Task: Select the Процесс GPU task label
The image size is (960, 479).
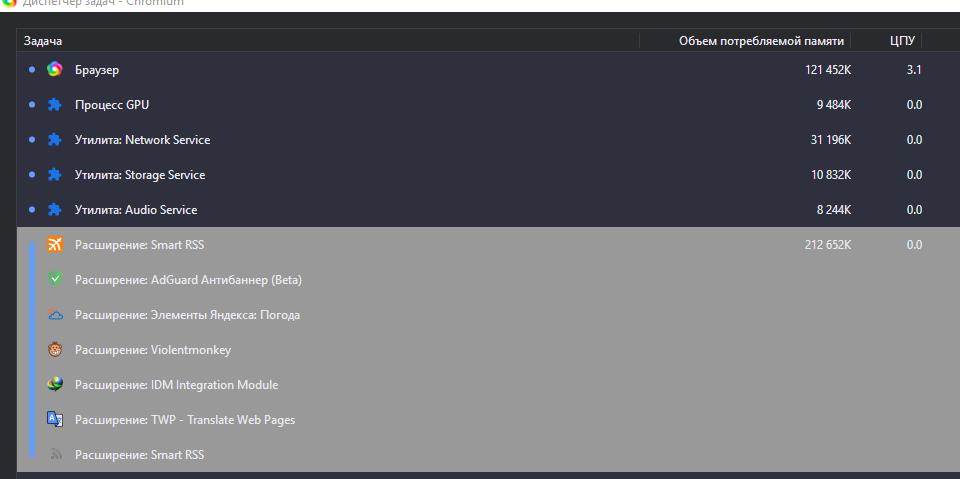Action: pos(111,105)
